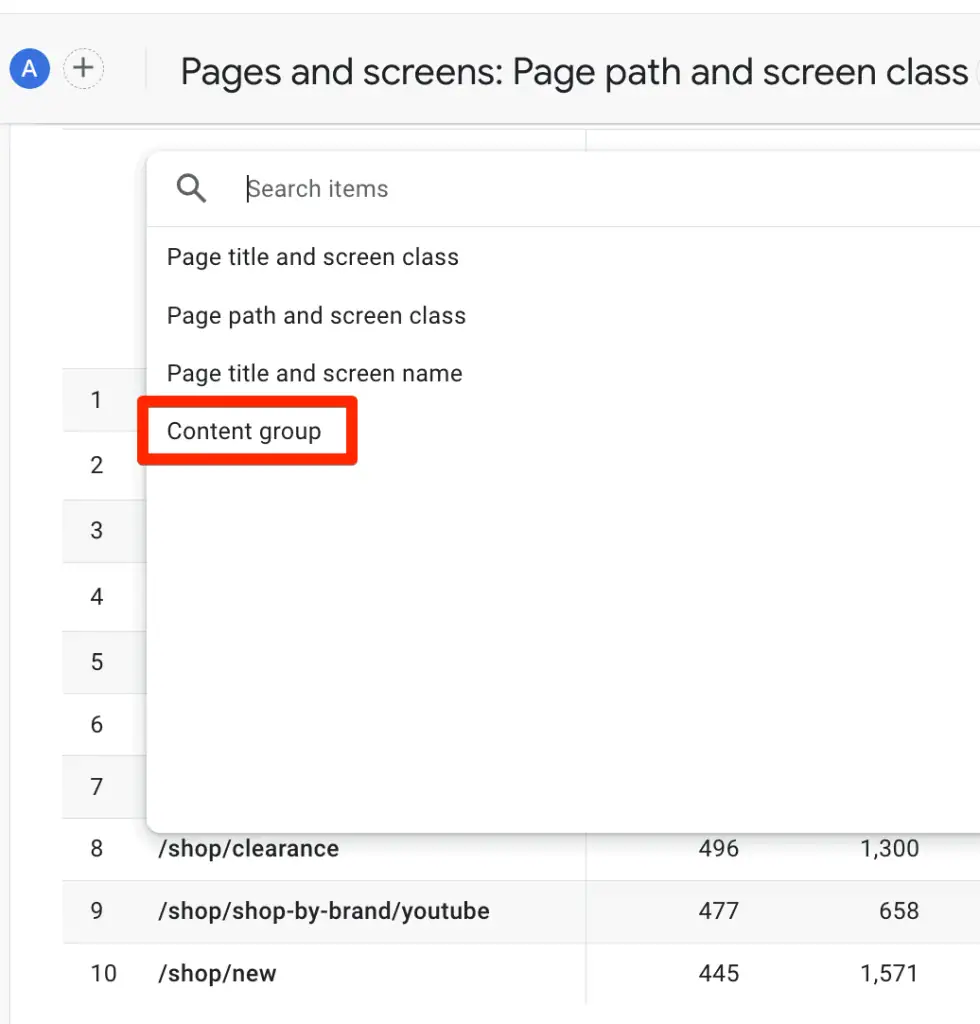Select Page title and screen class
980x1024 pixels.
pos(312,257)
